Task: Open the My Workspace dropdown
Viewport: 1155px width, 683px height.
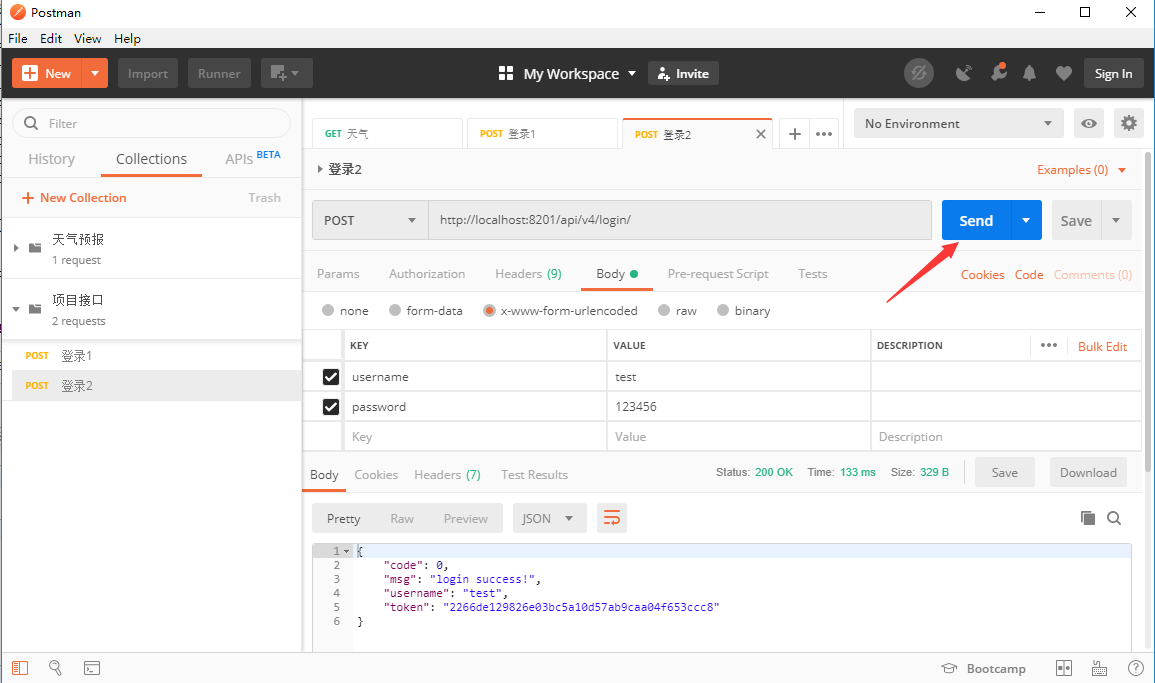Action: click(631, 74)
